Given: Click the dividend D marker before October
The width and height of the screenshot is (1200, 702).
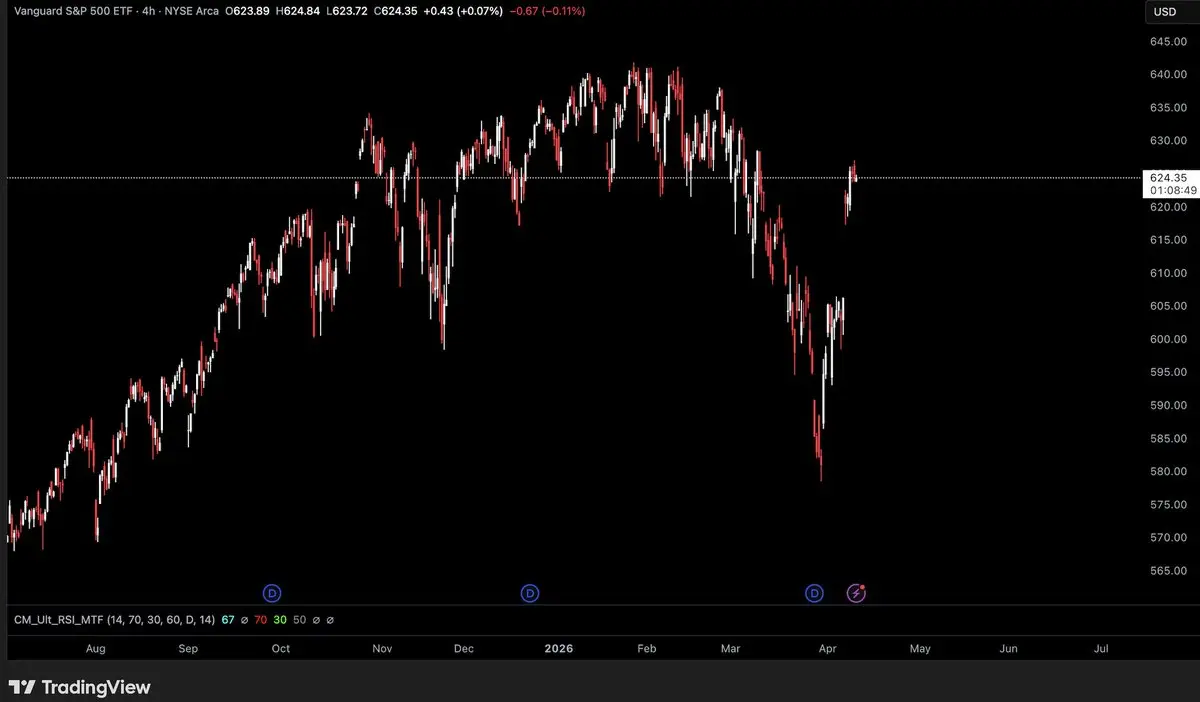Looking at the screenshot, I should (x=272, y=593).
